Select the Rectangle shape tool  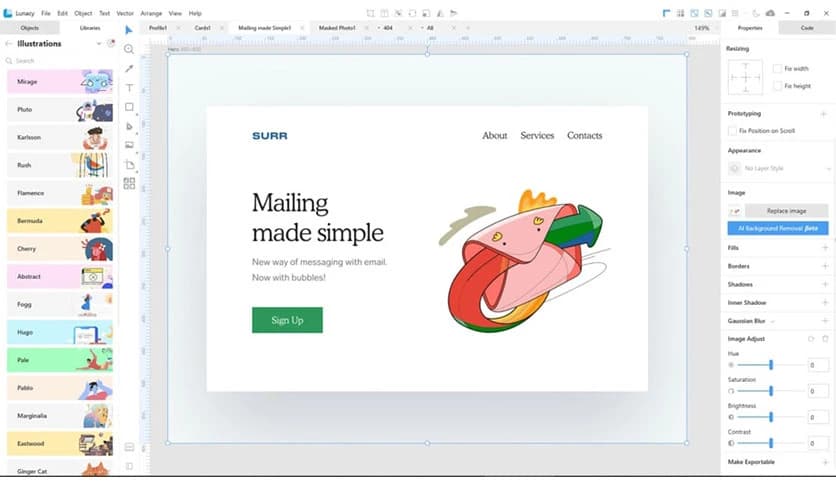click(129, 107)
